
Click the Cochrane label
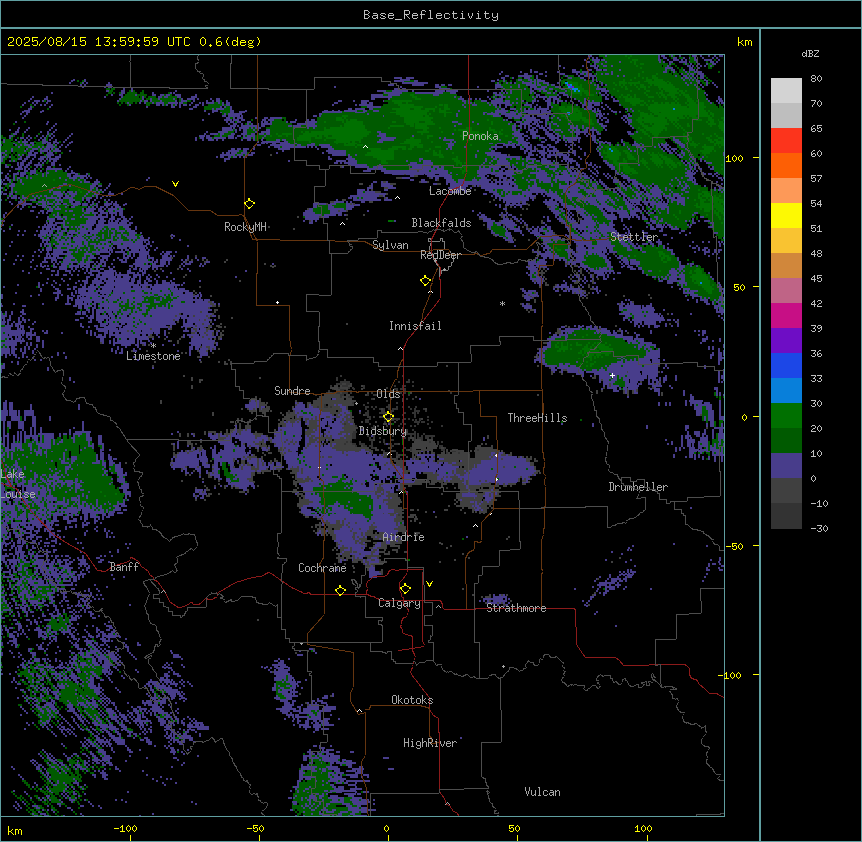point(322,568)
